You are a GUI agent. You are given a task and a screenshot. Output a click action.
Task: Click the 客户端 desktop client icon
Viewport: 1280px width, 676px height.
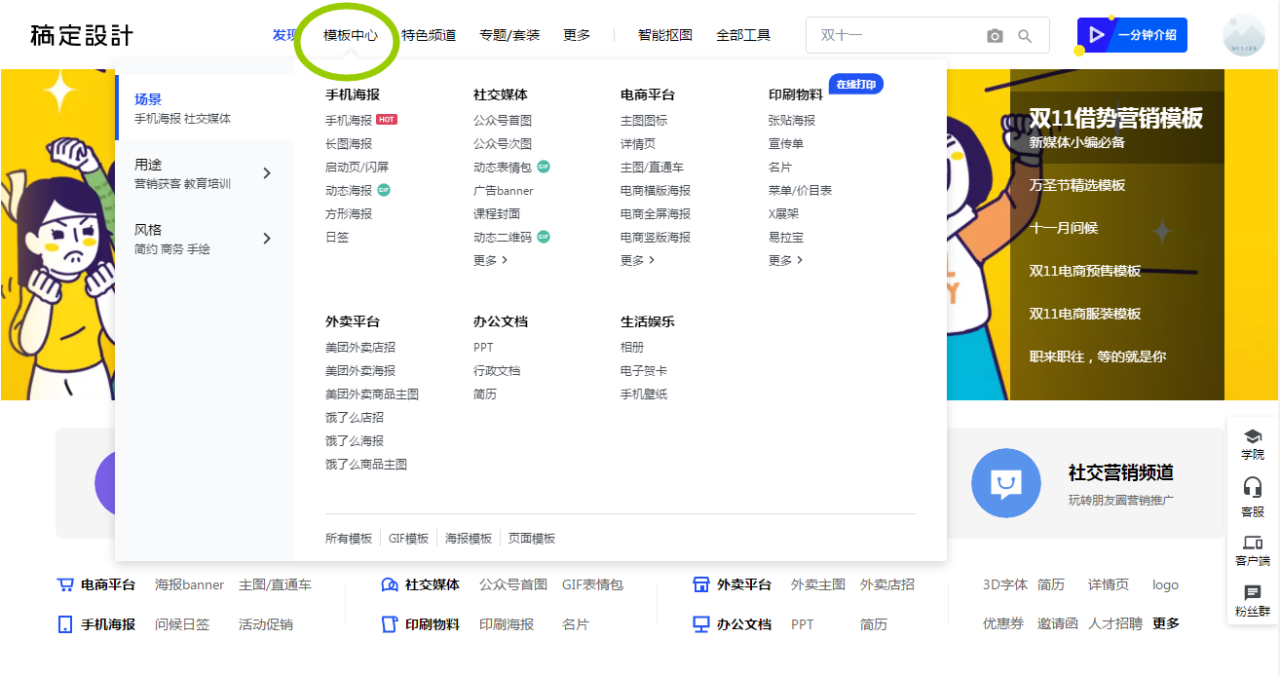[1252, 548]
